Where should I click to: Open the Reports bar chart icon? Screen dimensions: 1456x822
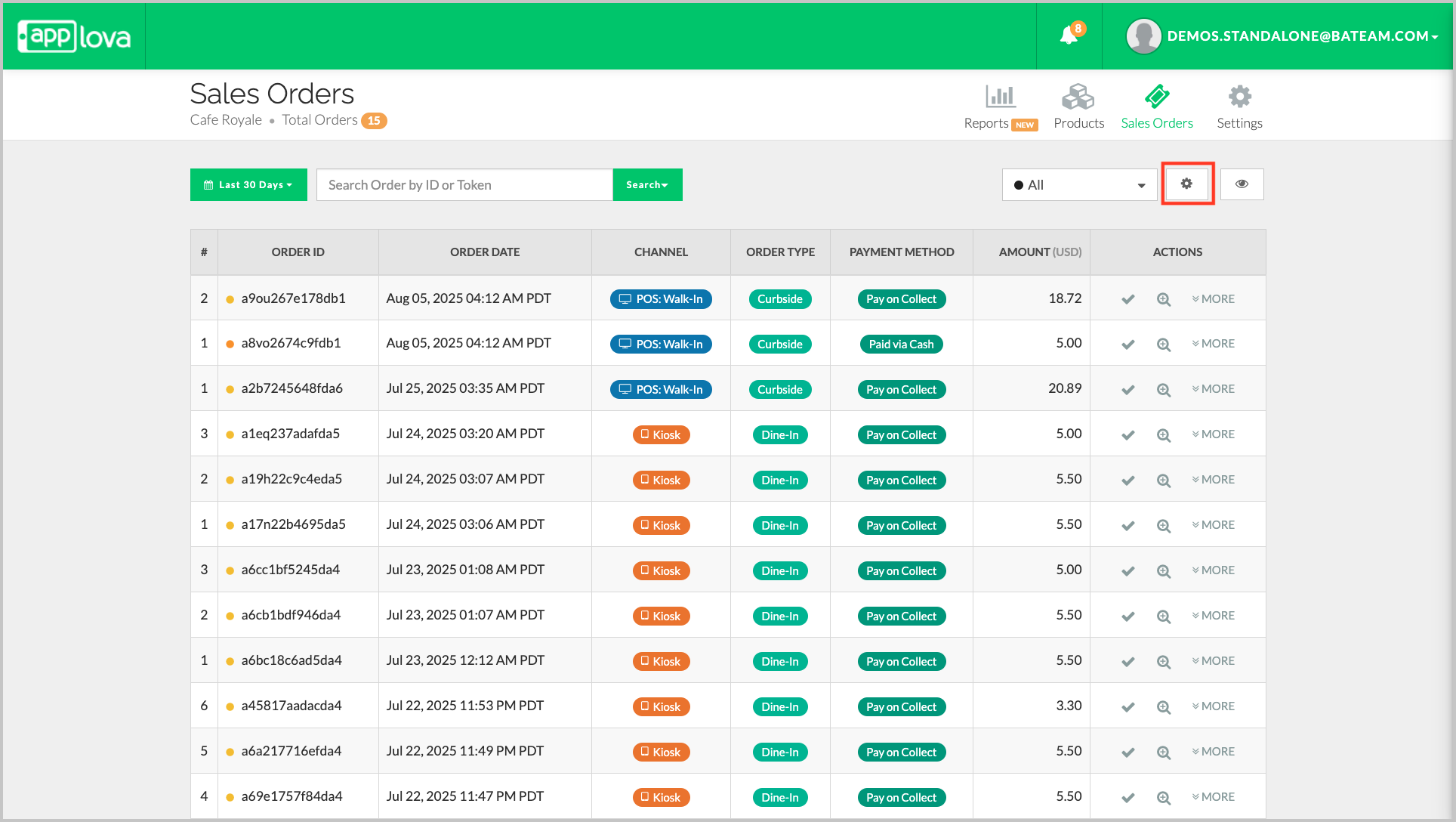pos(1000,97)
